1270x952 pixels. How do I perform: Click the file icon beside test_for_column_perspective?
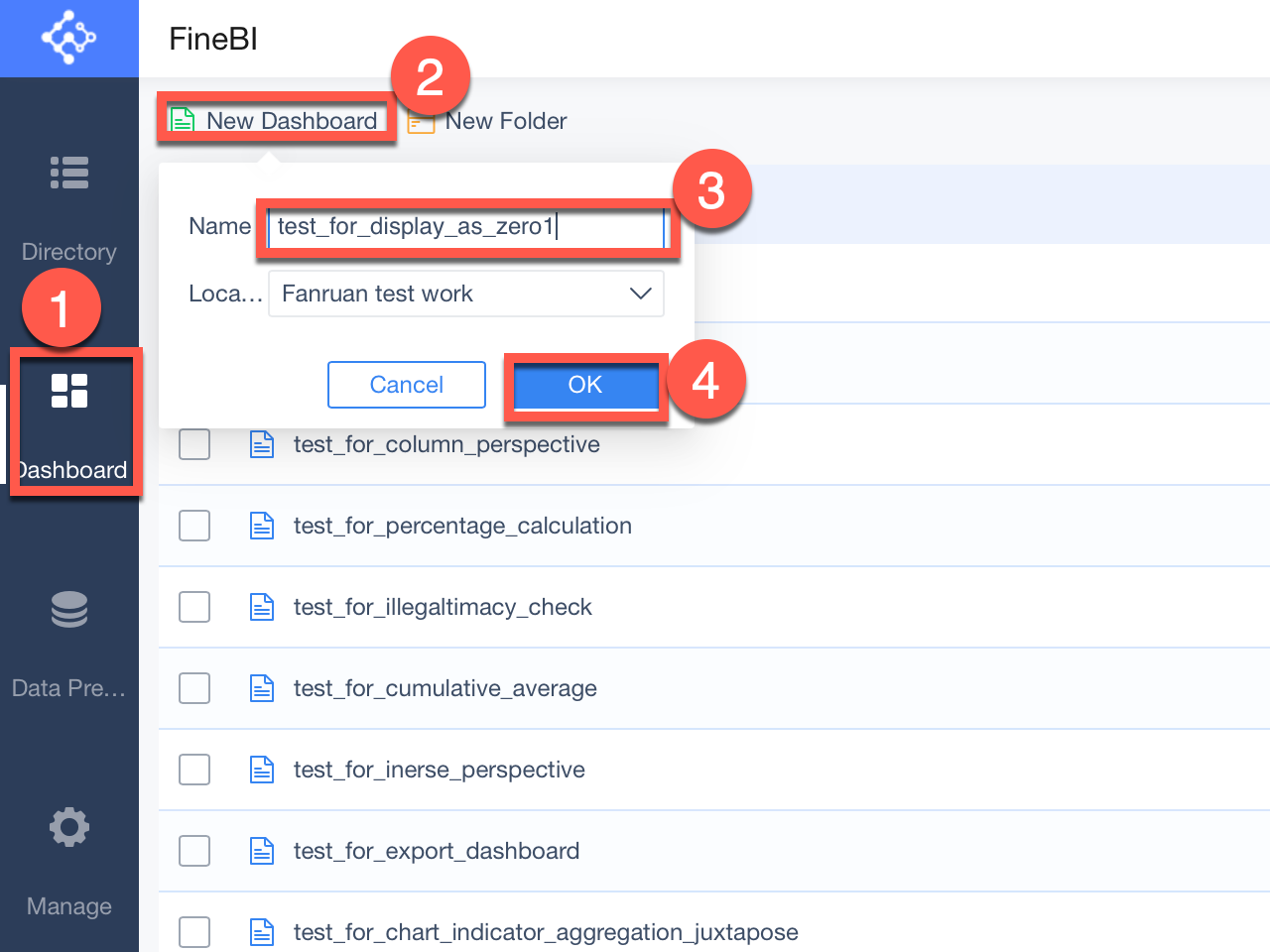click(261, 444)
